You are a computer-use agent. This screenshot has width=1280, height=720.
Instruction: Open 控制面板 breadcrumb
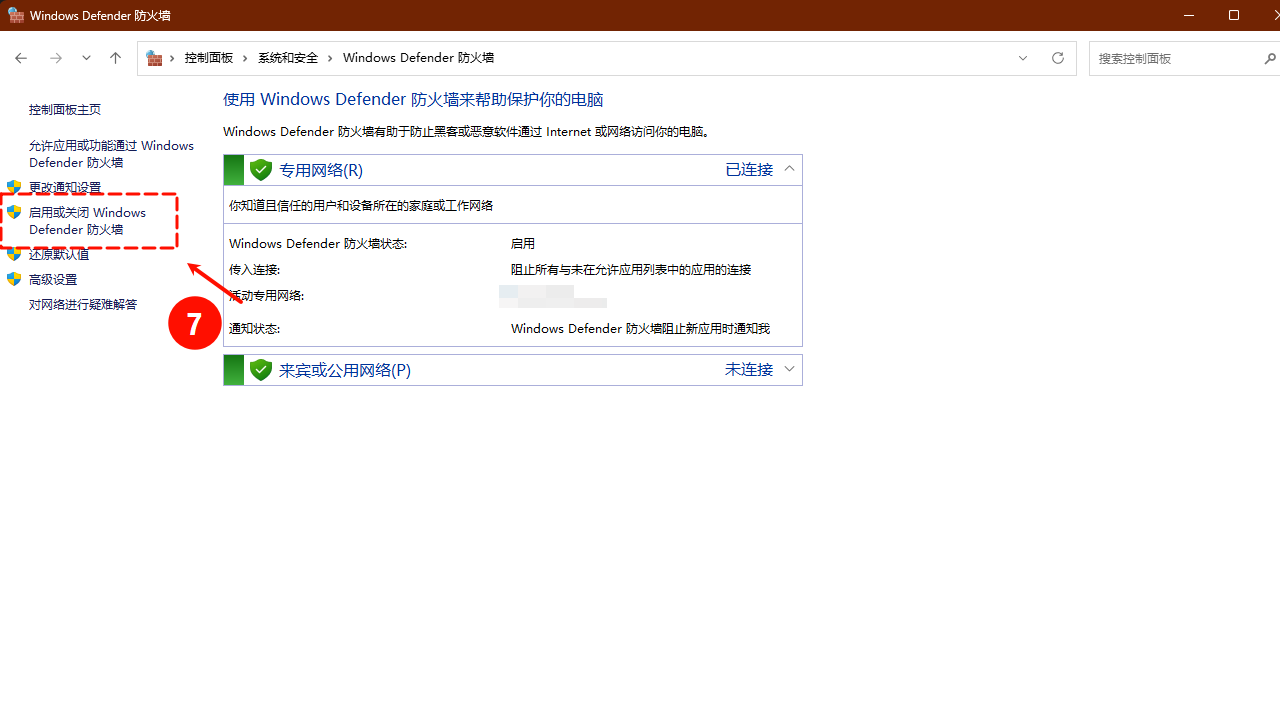pyautogui.click(x=208, y=58)
